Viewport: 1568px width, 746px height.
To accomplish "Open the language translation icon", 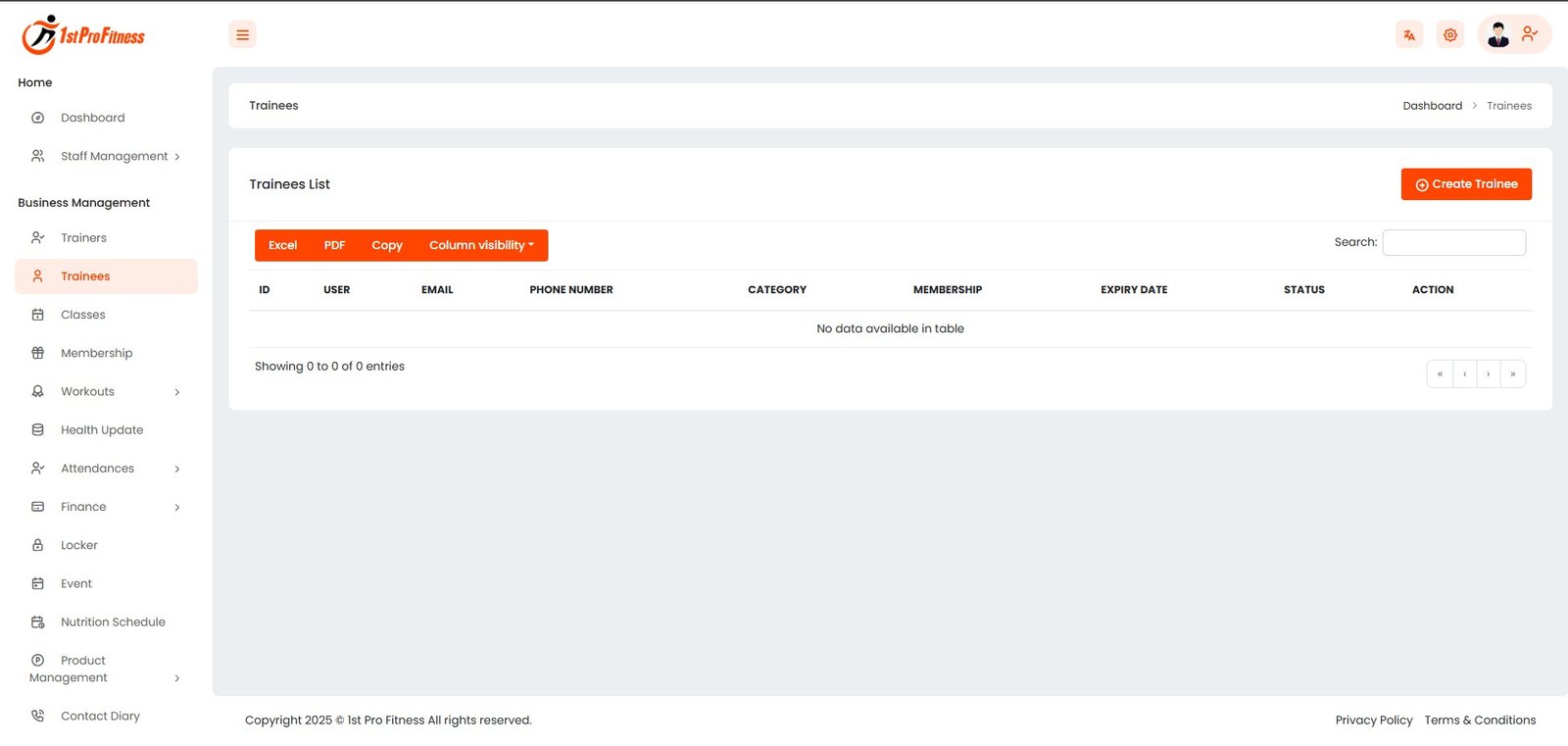I will pos(1408,35).
